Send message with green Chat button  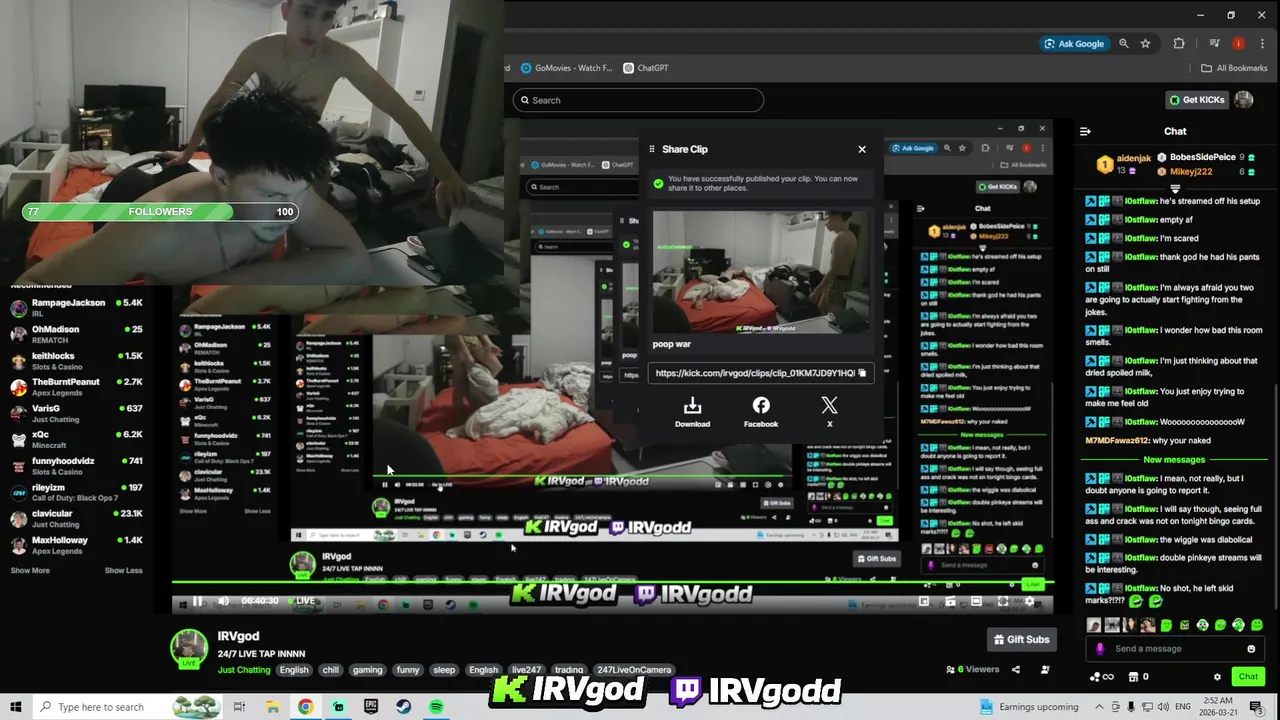coord(1248,677)
